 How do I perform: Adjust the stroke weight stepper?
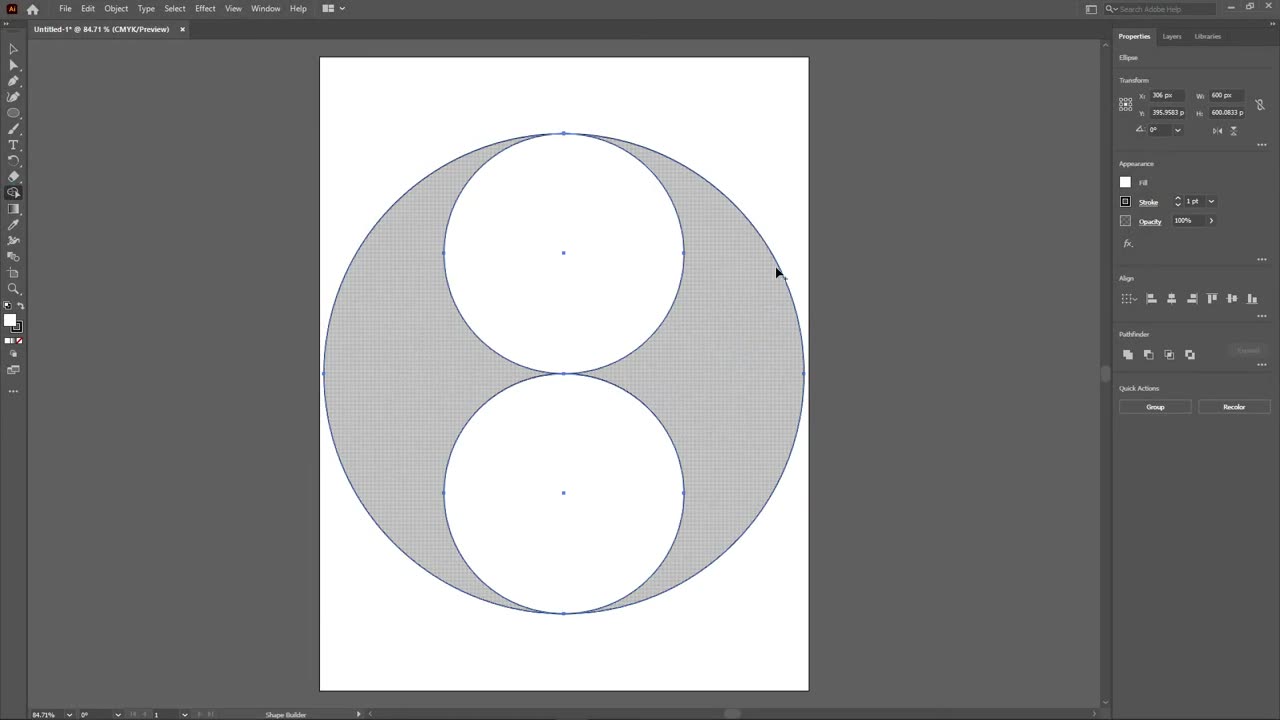click(1178, 202)
